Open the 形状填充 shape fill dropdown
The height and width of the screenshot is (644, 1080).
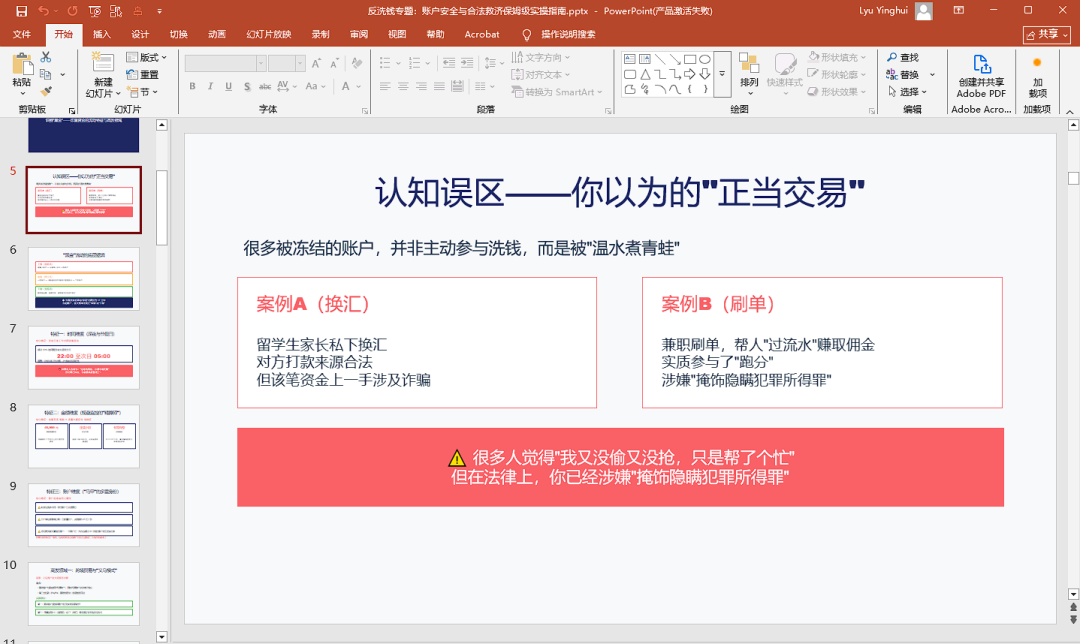[x=837, y=57]
